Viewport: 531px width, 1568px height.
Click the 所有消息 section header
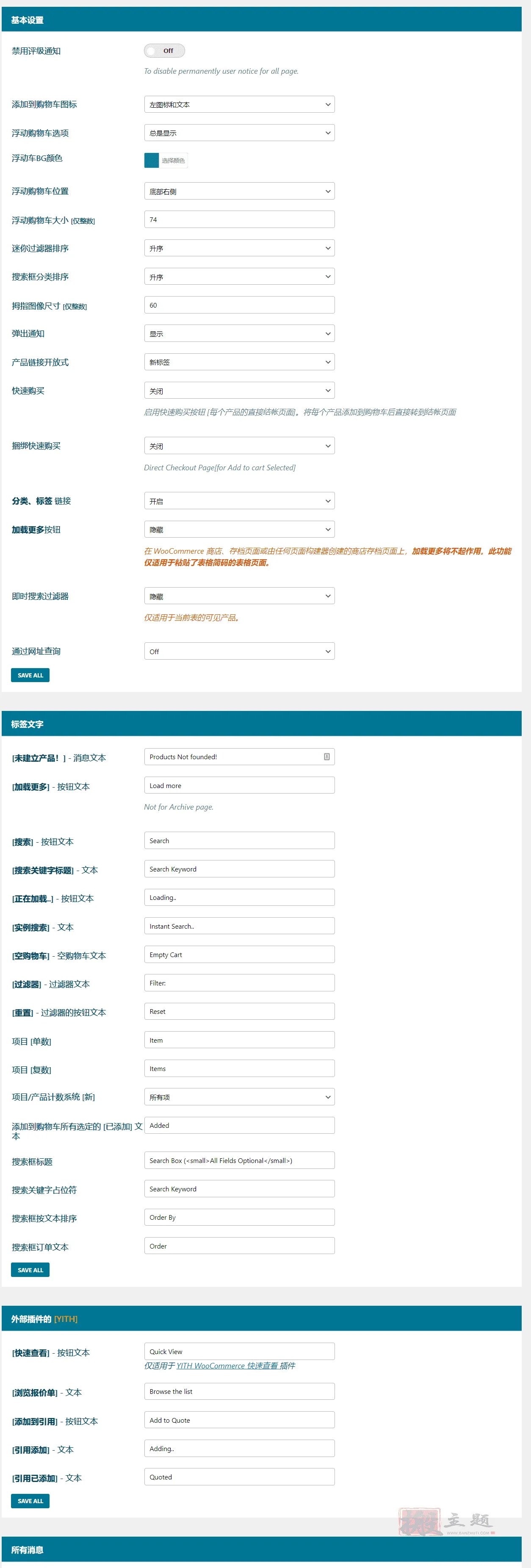click(262, 1550)
